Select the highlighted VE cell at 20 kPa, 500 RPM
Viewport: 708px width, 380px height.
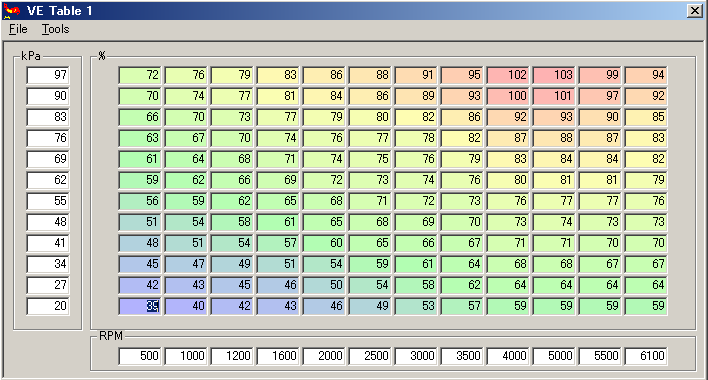140,306
